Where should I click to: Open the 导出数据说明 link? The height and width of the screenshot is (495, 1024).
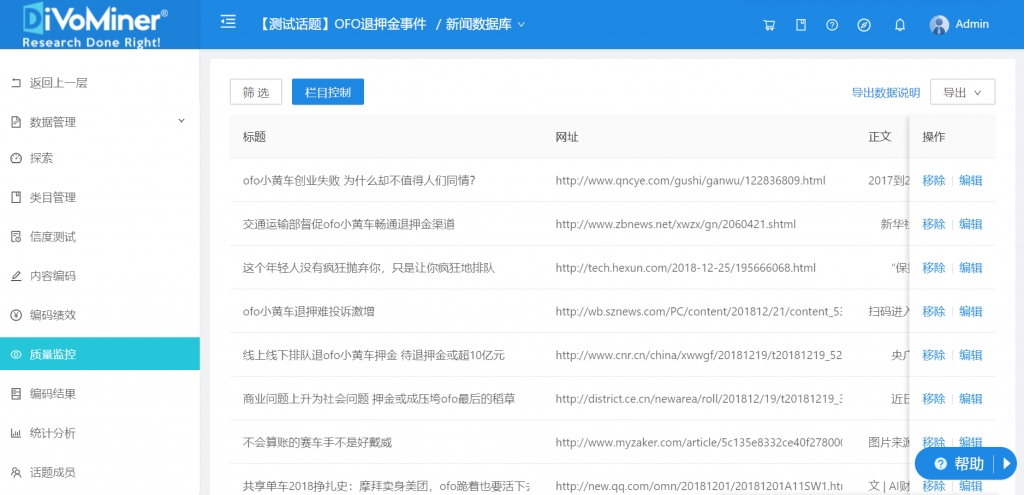click(x=886, y=93)
